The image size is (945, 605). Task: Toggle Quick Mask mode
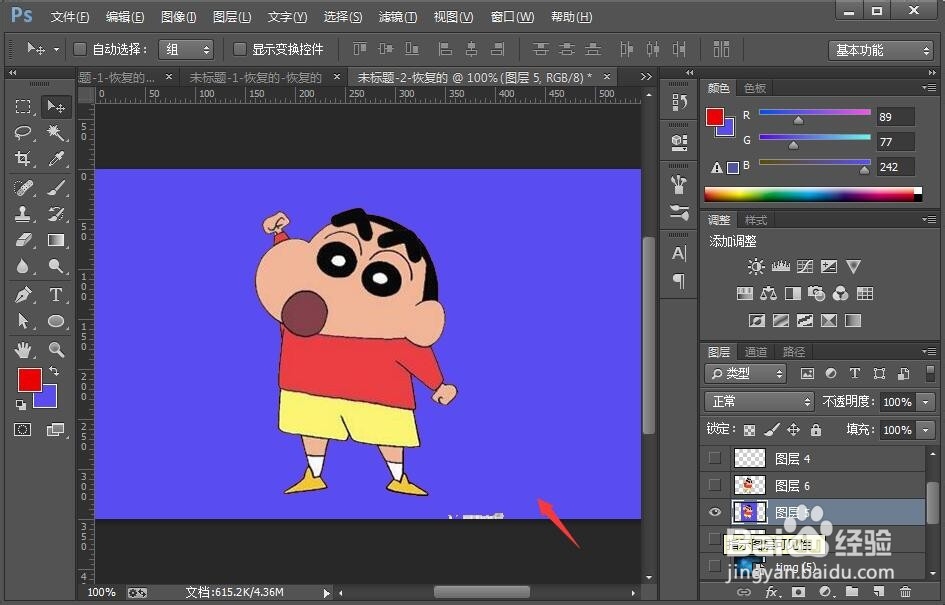[x=23, y=430]
